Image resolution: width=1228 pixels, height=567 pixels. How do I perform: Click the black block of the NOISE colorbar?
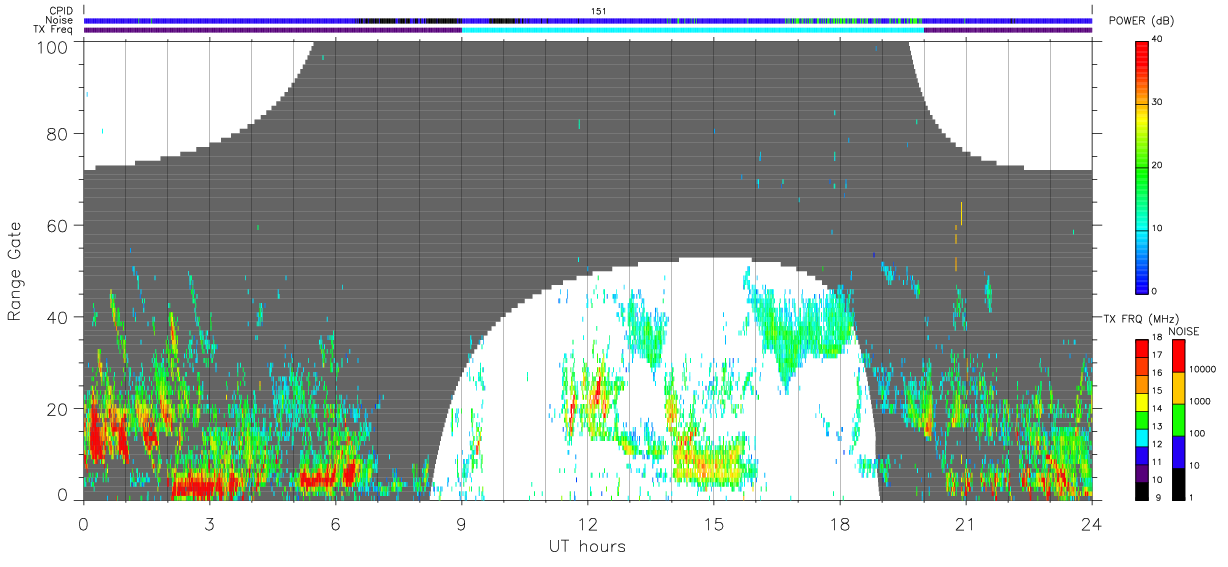tap(1179, 483)
